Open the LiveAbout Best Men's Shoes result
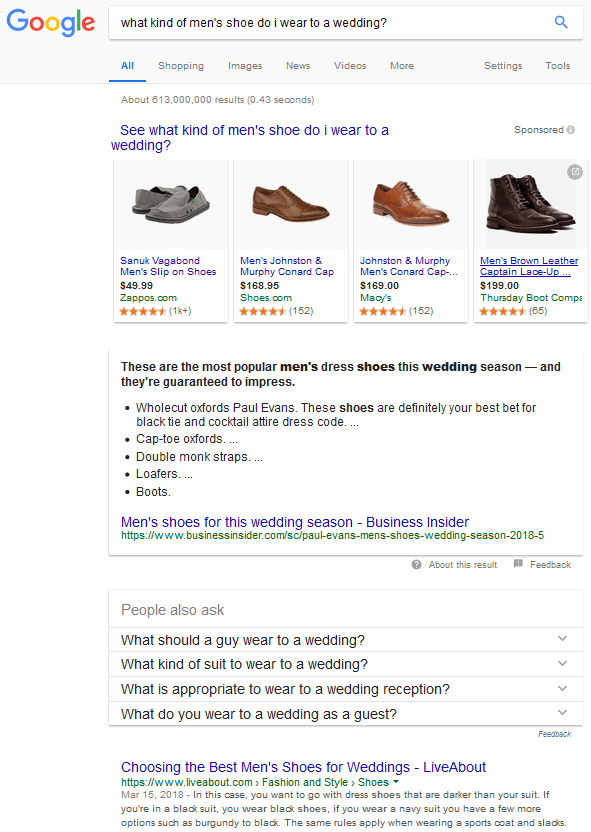This screenshot has width=591, height=832. click(303, 767)
